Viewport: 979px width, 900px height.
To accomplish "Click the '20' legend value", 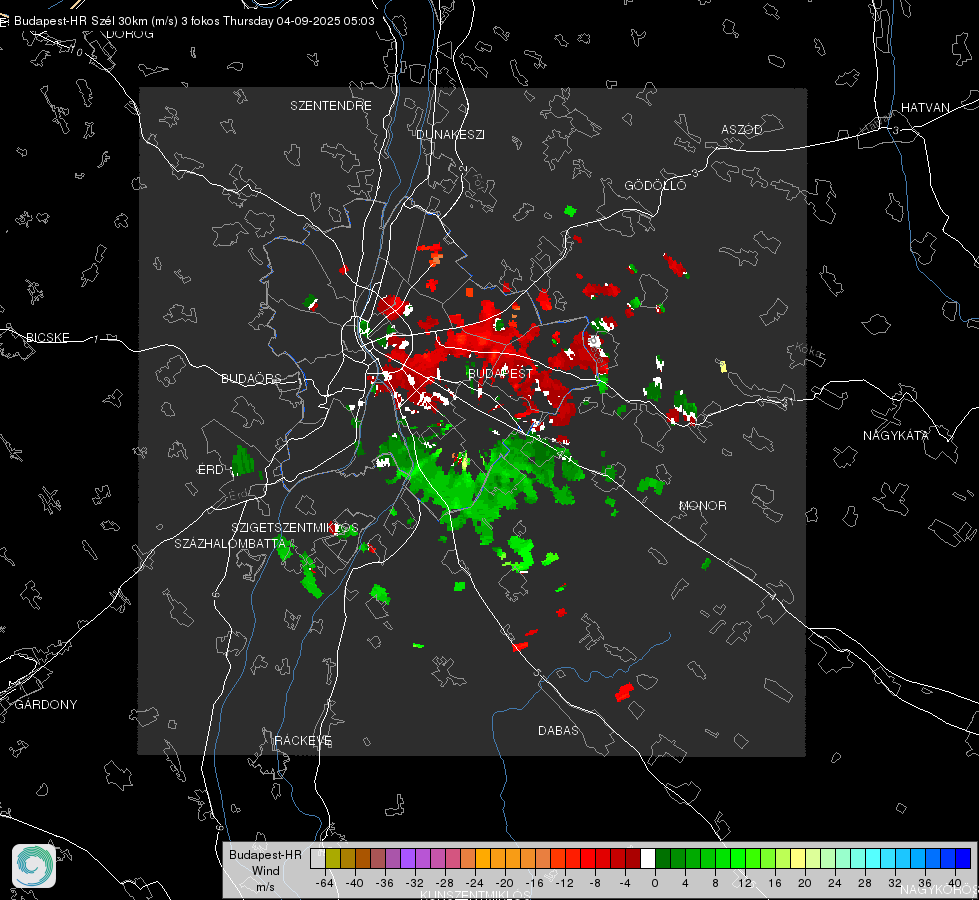I will (804, 883).
